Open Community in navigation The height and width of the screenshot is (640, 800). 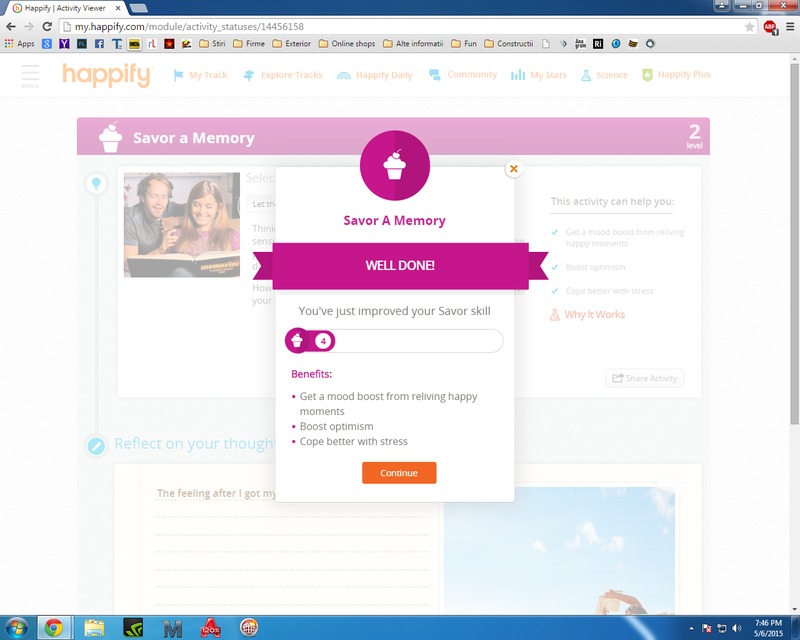[463, 75]
